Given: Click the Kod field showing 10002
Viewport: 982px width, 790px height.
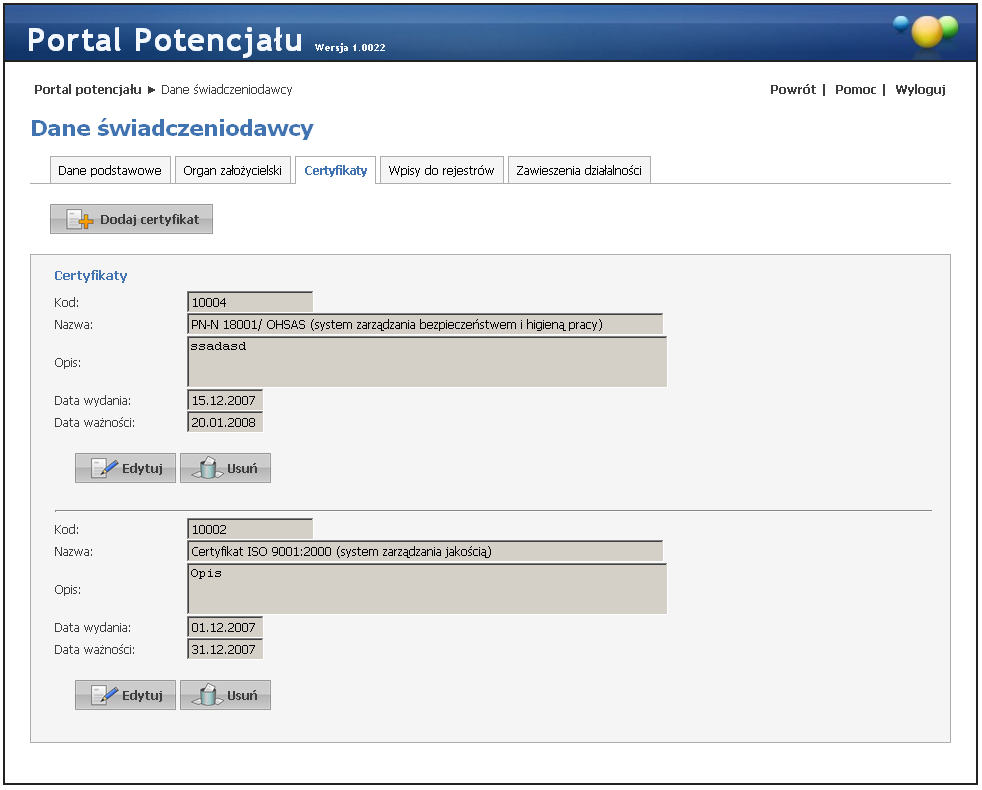Looking at the screenshot, I should 250,529.
